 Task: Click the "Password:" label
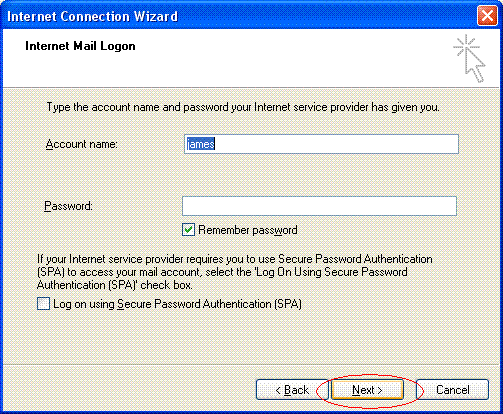[68, 206]
